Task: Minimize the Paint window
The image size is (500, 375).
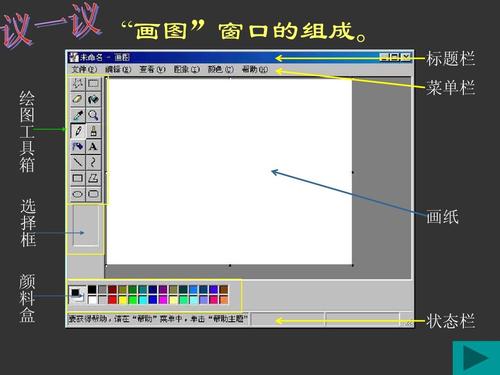Action: click(x=384, y=57)
